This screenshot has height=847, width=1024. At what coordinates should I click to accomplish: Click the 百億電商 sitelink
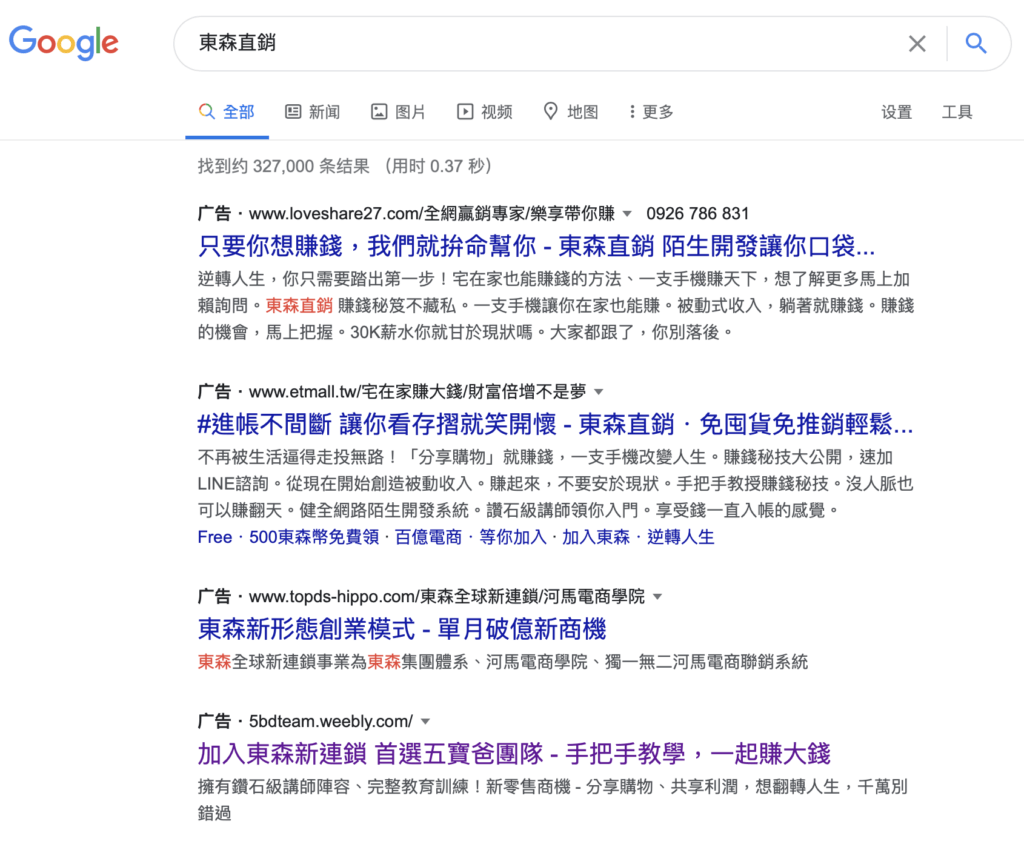pos(428,537)
